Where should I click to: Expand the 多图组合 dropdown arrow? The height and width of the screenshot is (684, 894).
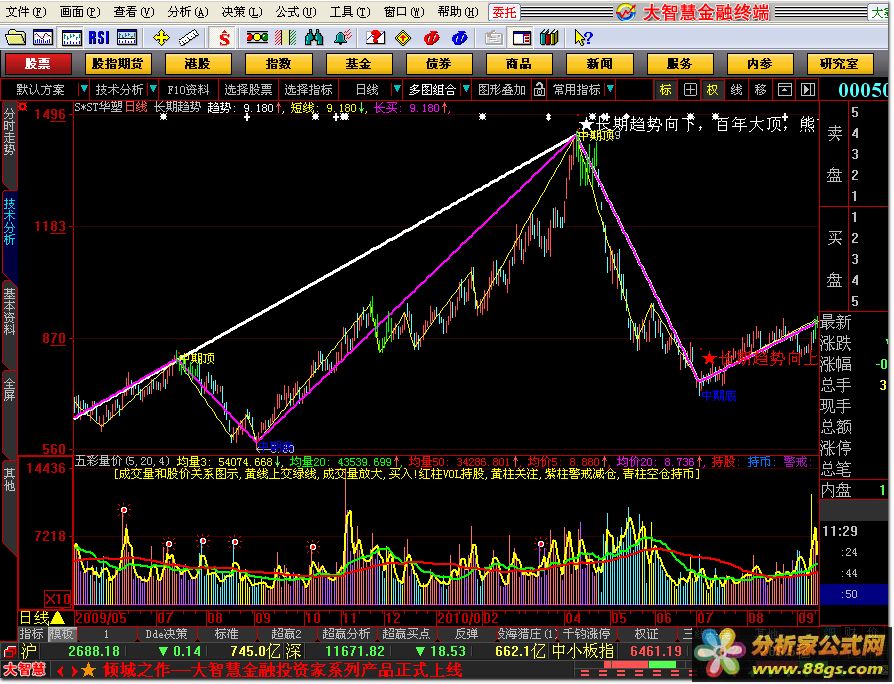pyautogui.click(x=466, y=89)
